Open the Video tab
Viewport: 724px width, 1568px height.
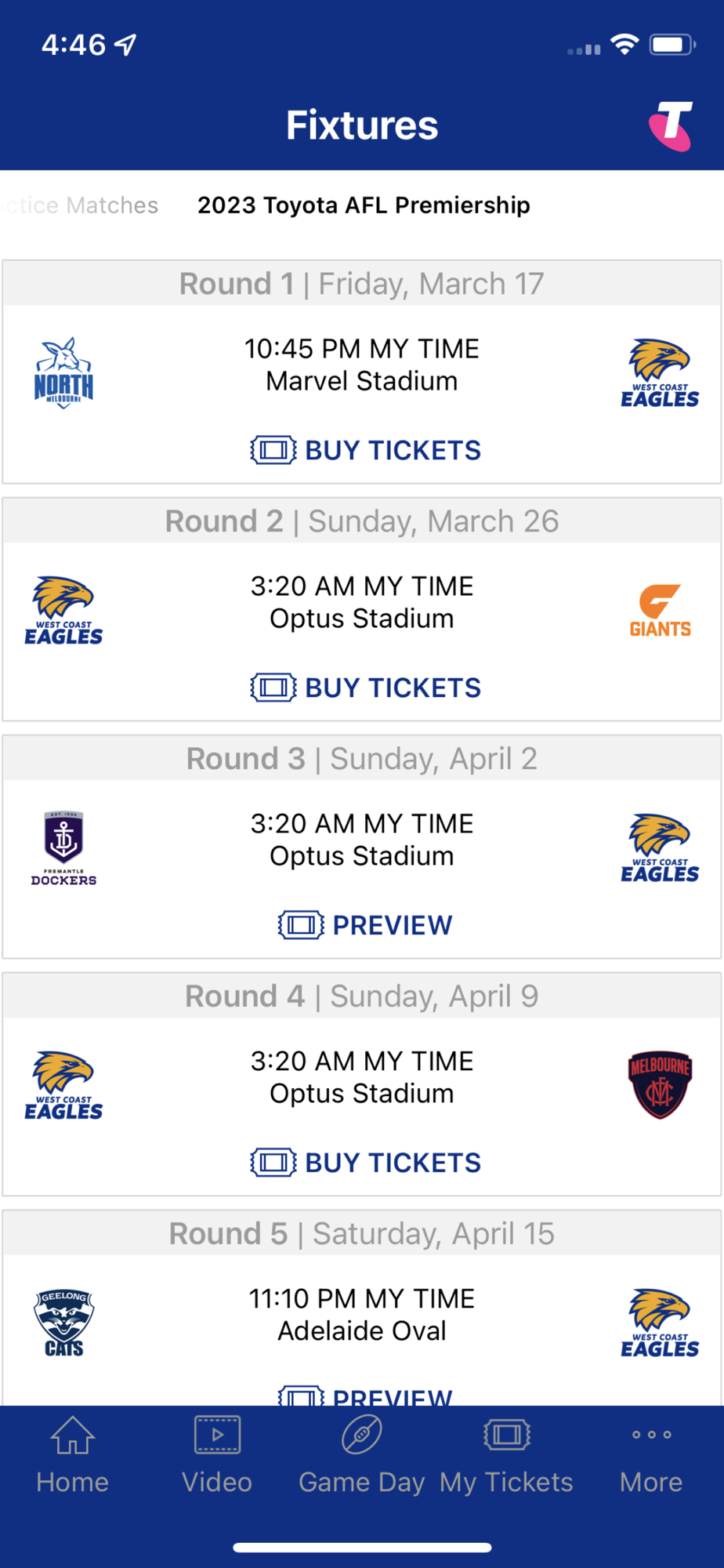pyautogui.click(x=217, y=1455)
